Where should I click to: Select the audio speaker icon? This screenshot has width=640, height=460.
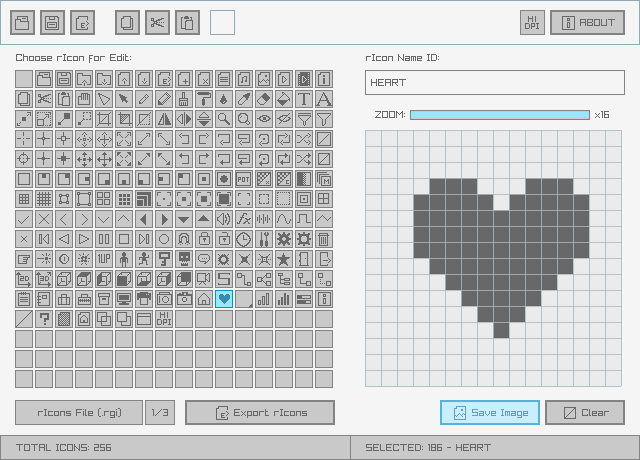click(x=224, y=219)
